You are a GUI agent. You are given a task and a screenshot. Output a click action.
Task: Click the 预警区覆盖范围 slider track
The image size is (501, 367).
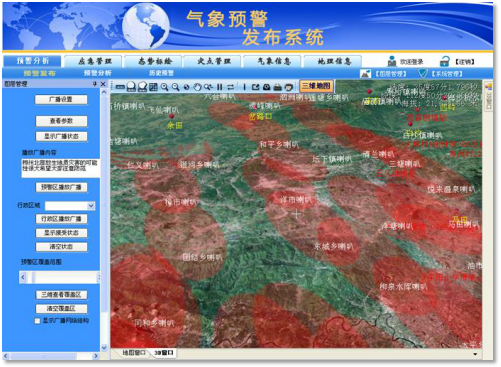[x=59, y=277]
